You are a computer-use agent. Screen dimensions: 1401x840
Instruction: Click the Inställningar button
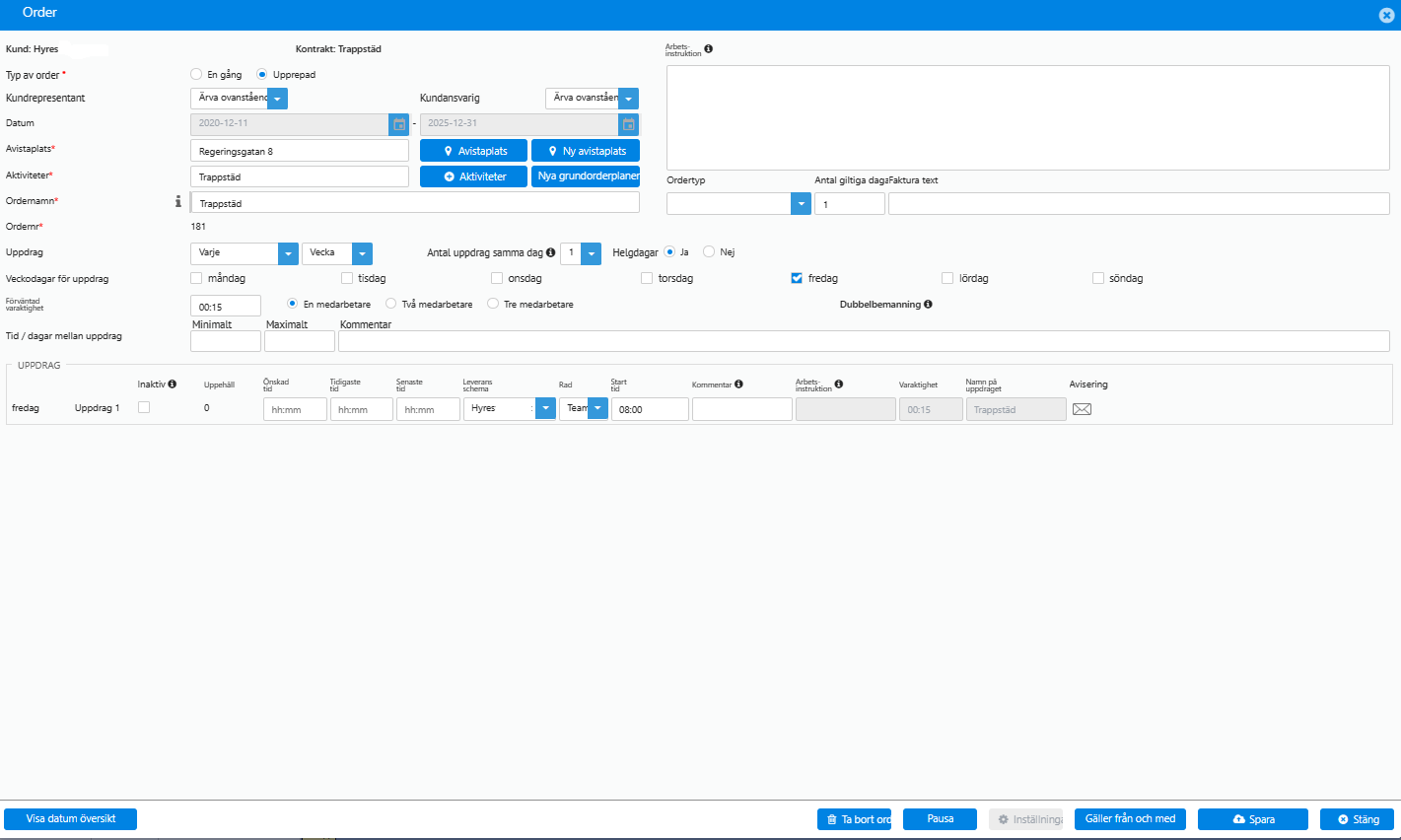[x=1025, y=819]
